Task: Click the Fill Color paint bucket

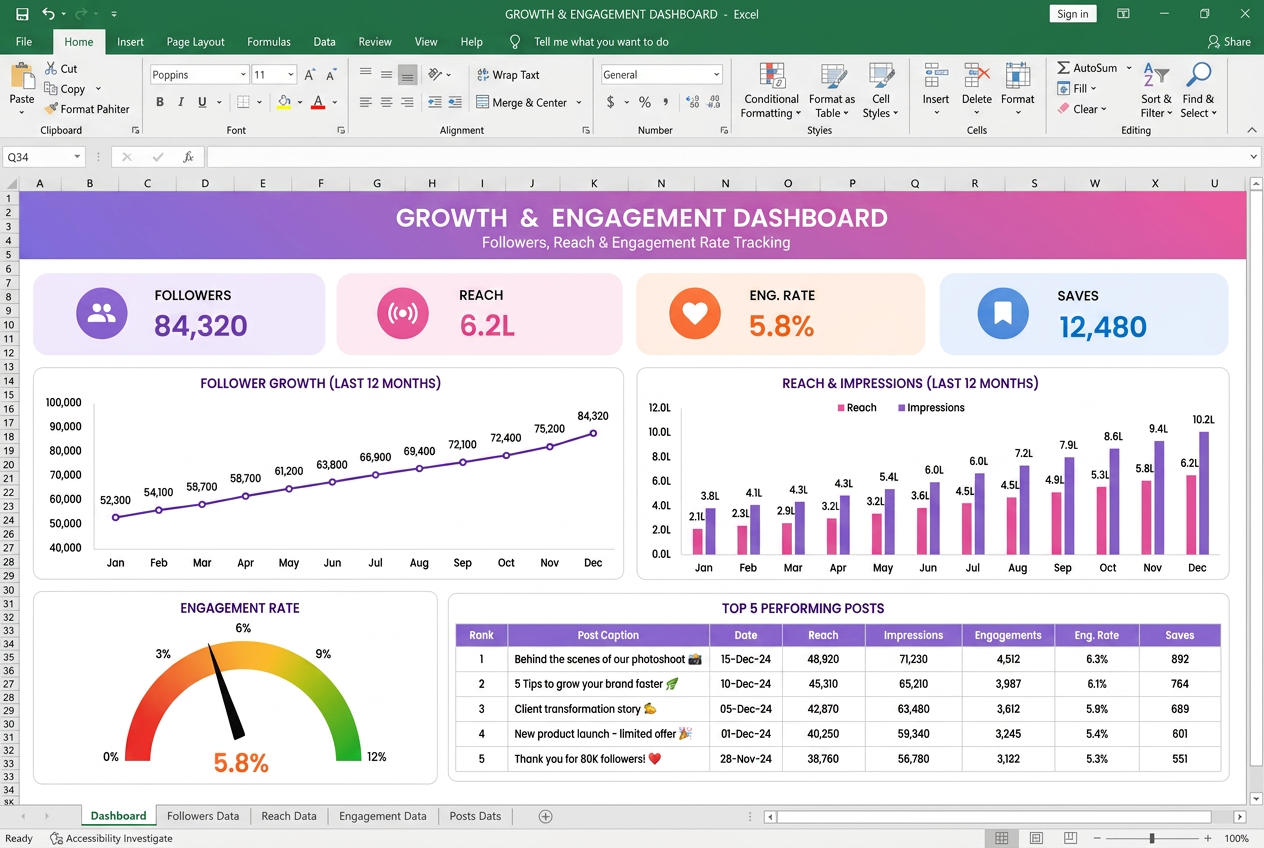Action: tap(284, 102)
